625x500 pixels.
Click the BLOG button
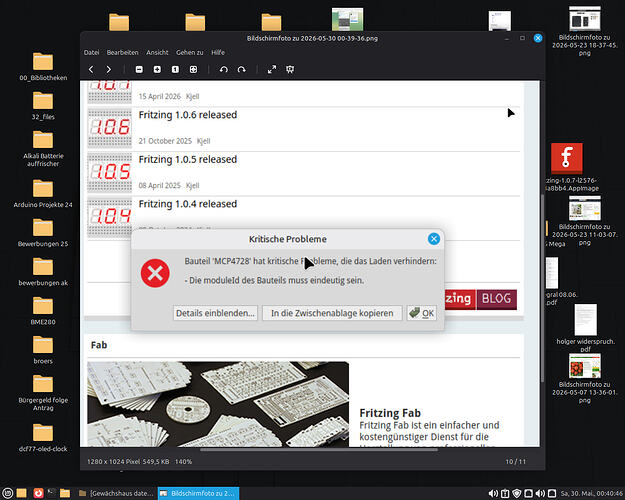(x=497, y=299)
